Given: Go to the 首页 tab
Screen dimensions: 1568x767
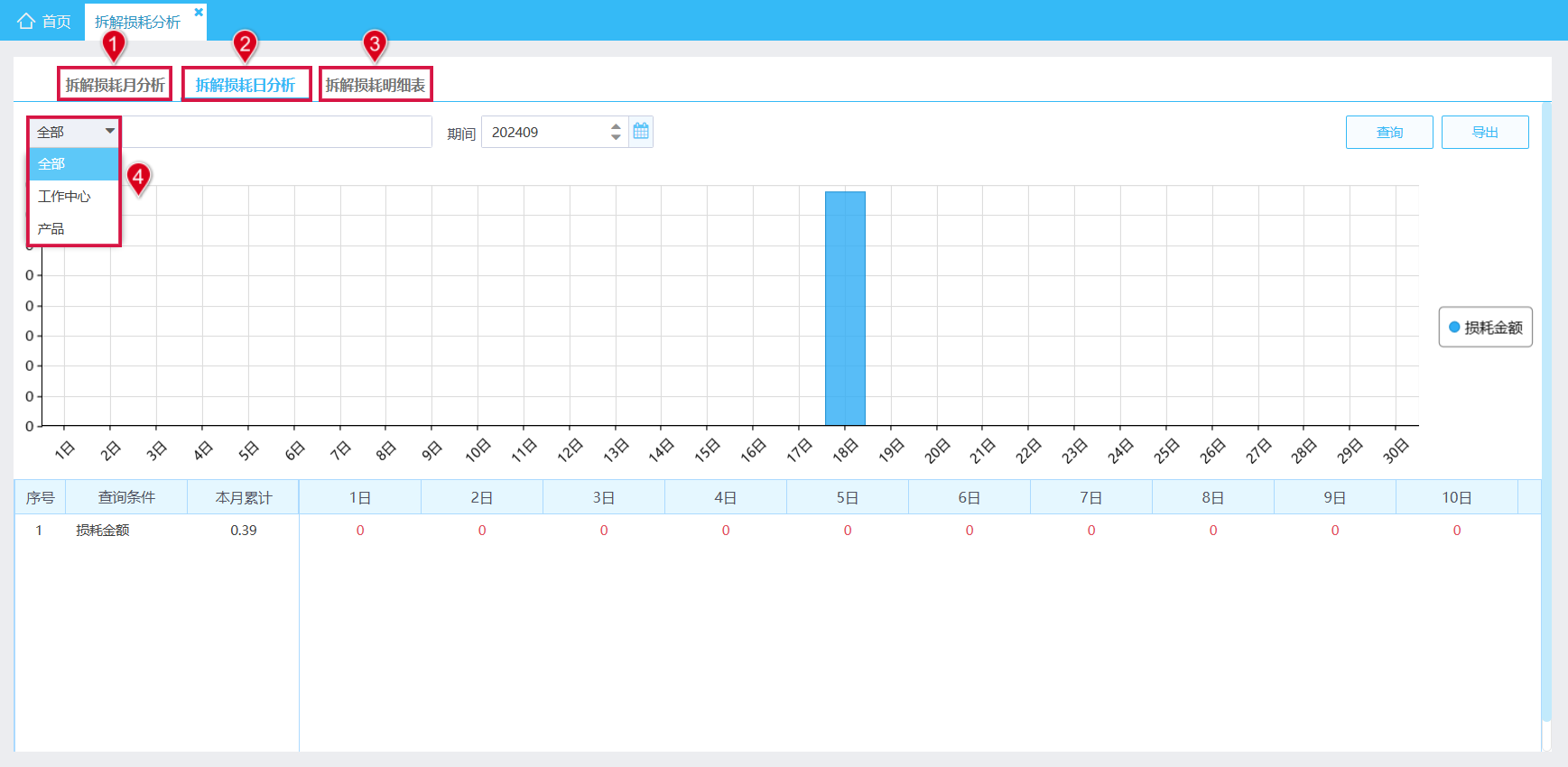Looking at the screenshot, I should 44,21.
